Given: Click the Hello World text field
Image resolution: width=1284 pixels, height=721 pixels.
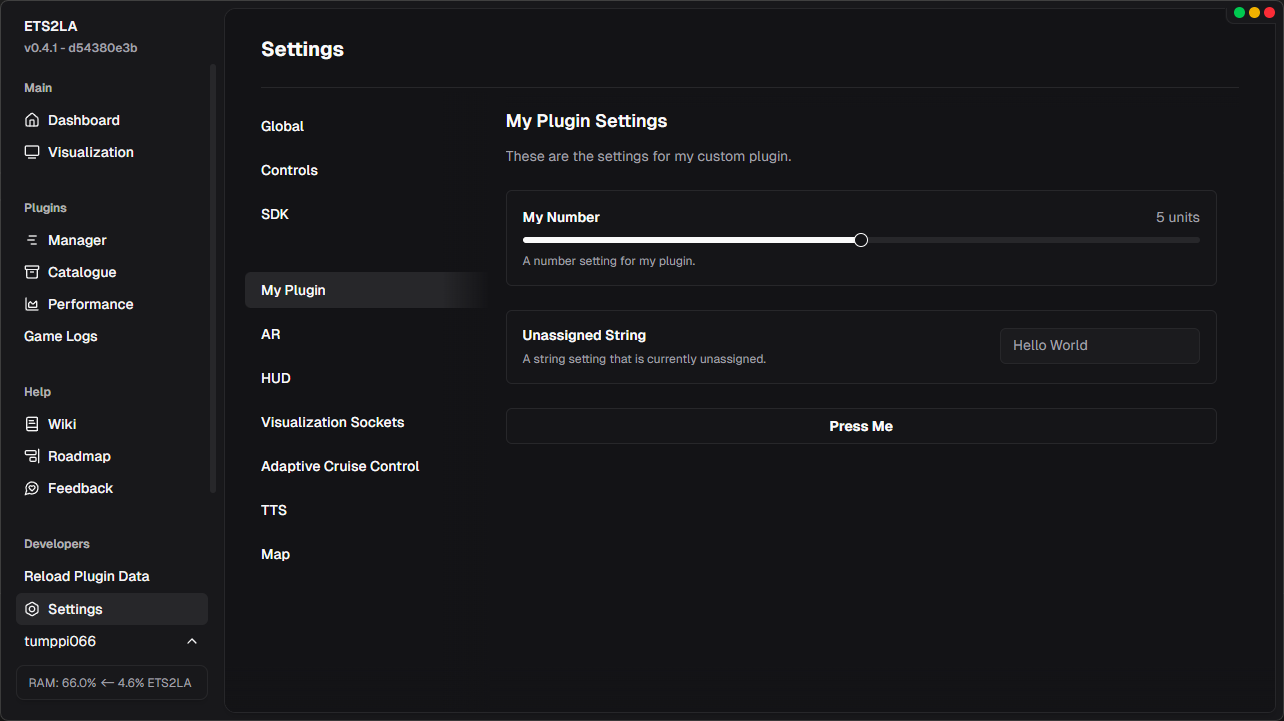Looking at the screenshot, I should pos(1099,345).
